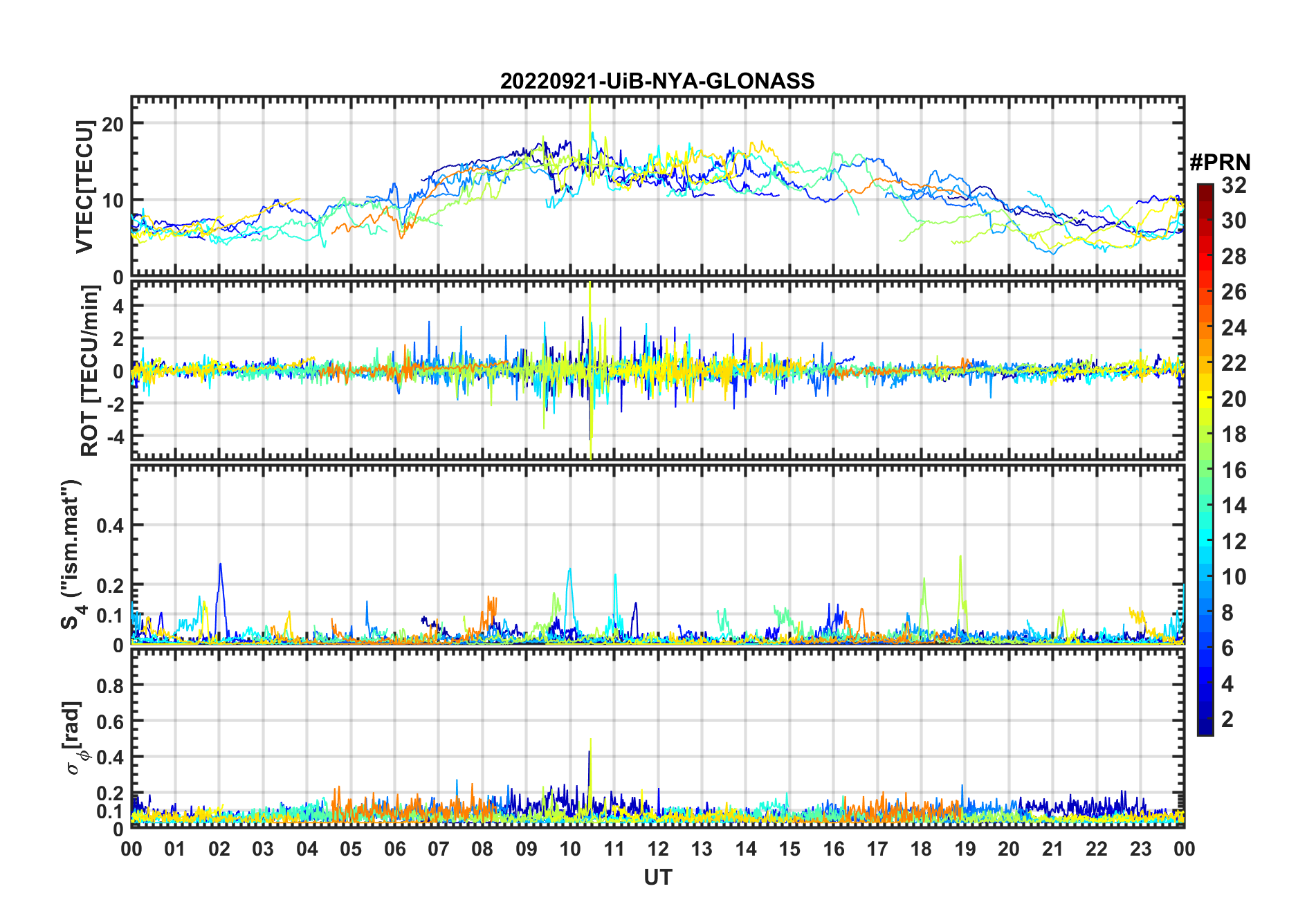
Task: Click the colorbar tick label 16
Action: (x=1234, y=470)
